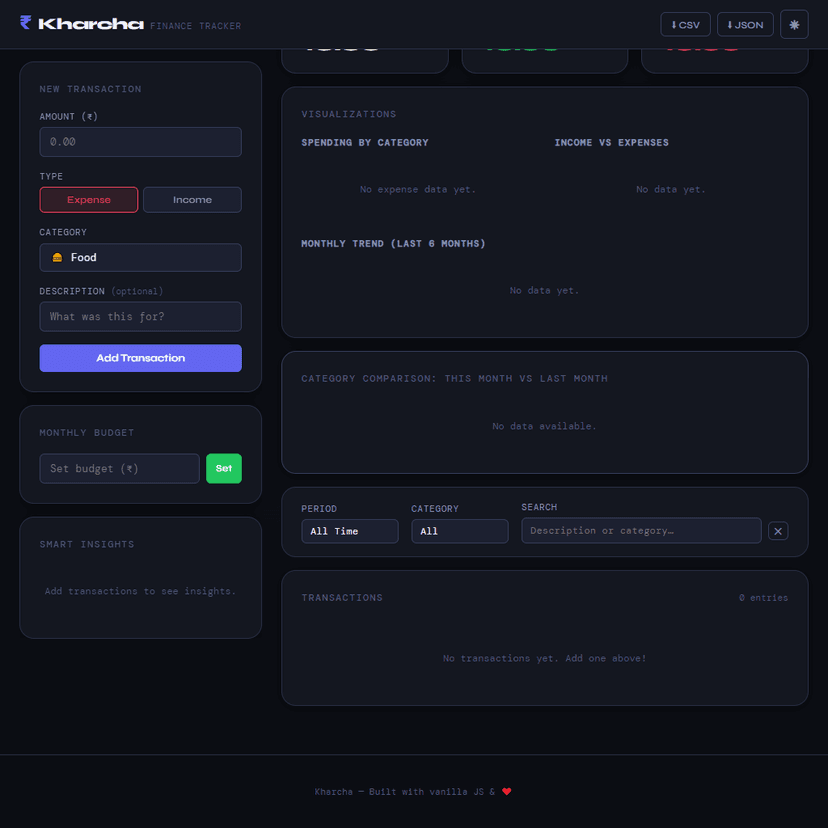Focus the search description or category field

640,531
